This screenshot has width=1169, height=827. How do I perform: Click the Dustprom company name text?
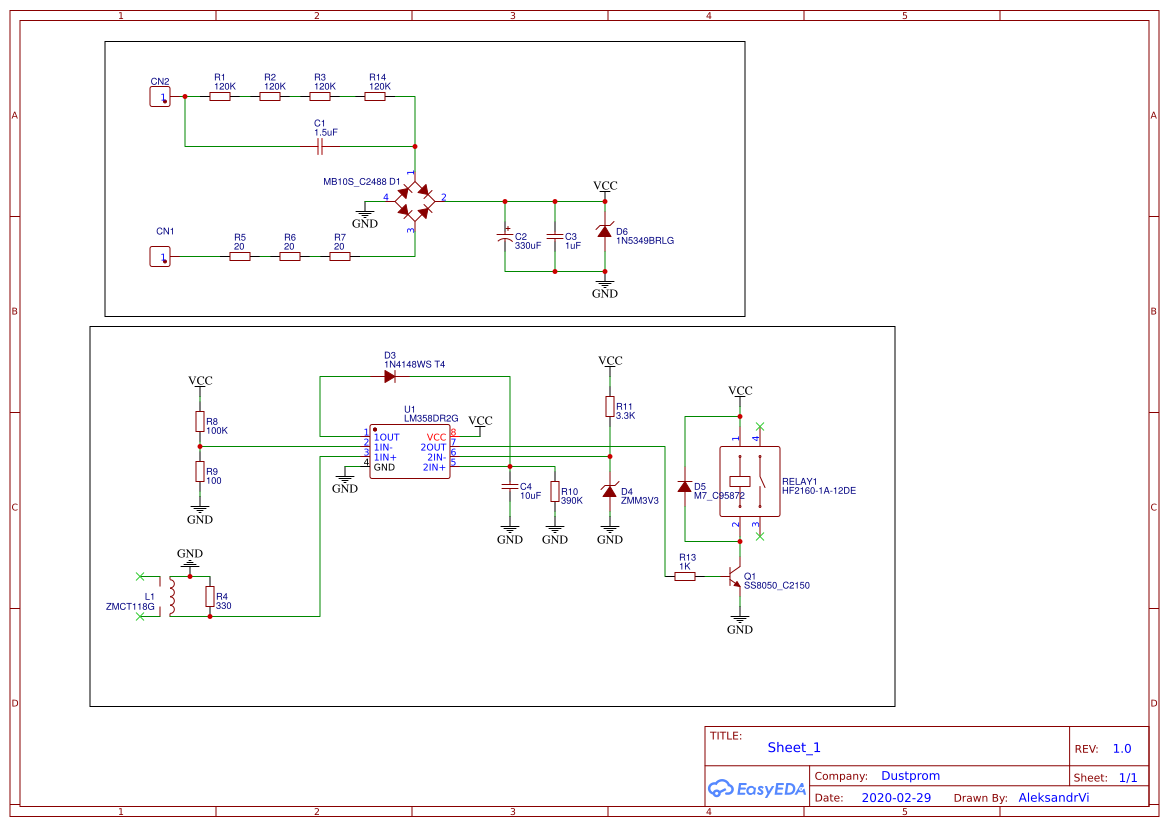coord(912,775)
